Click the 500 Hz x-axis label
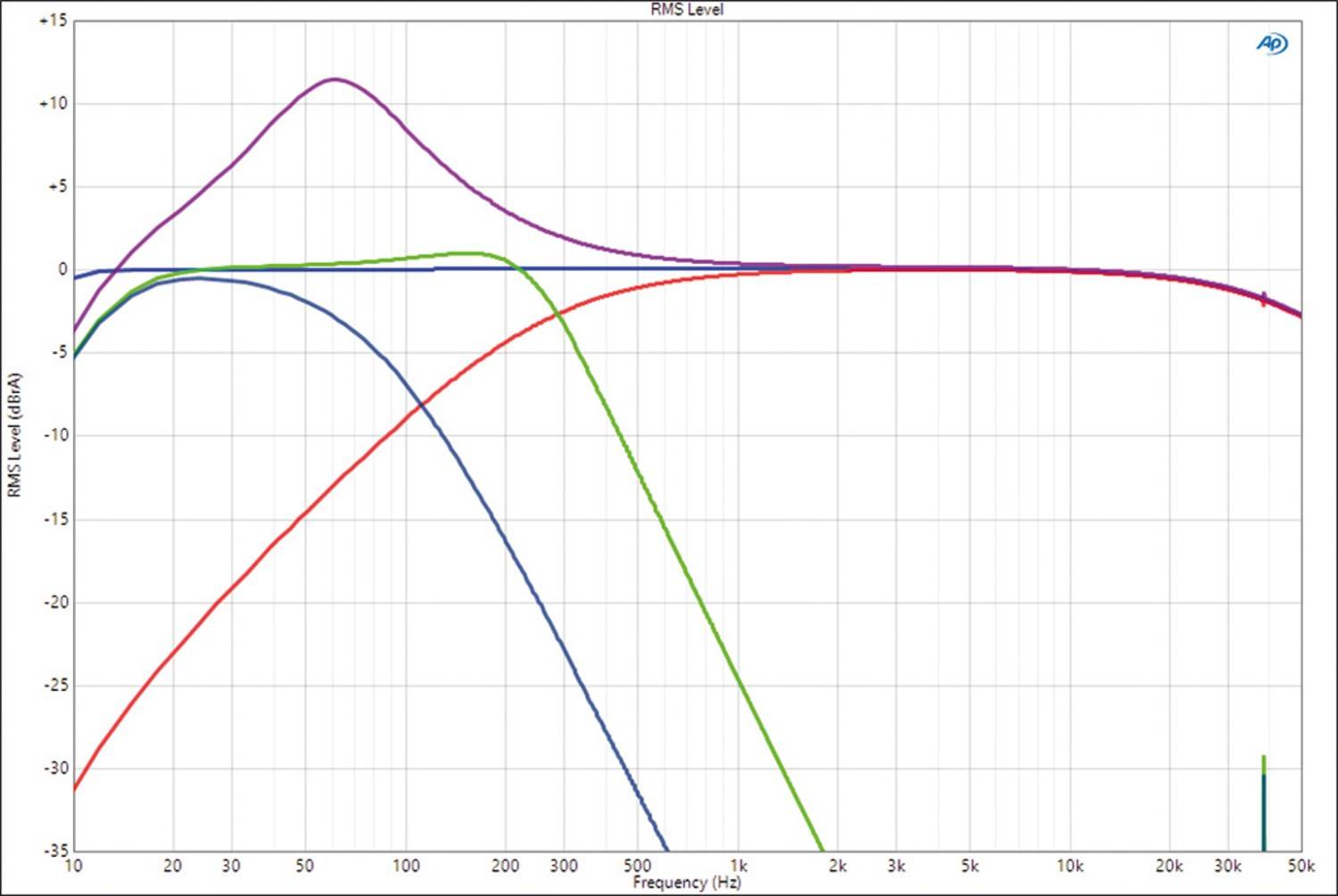This screenshot has width=1338, height=896. coord(638,866)
